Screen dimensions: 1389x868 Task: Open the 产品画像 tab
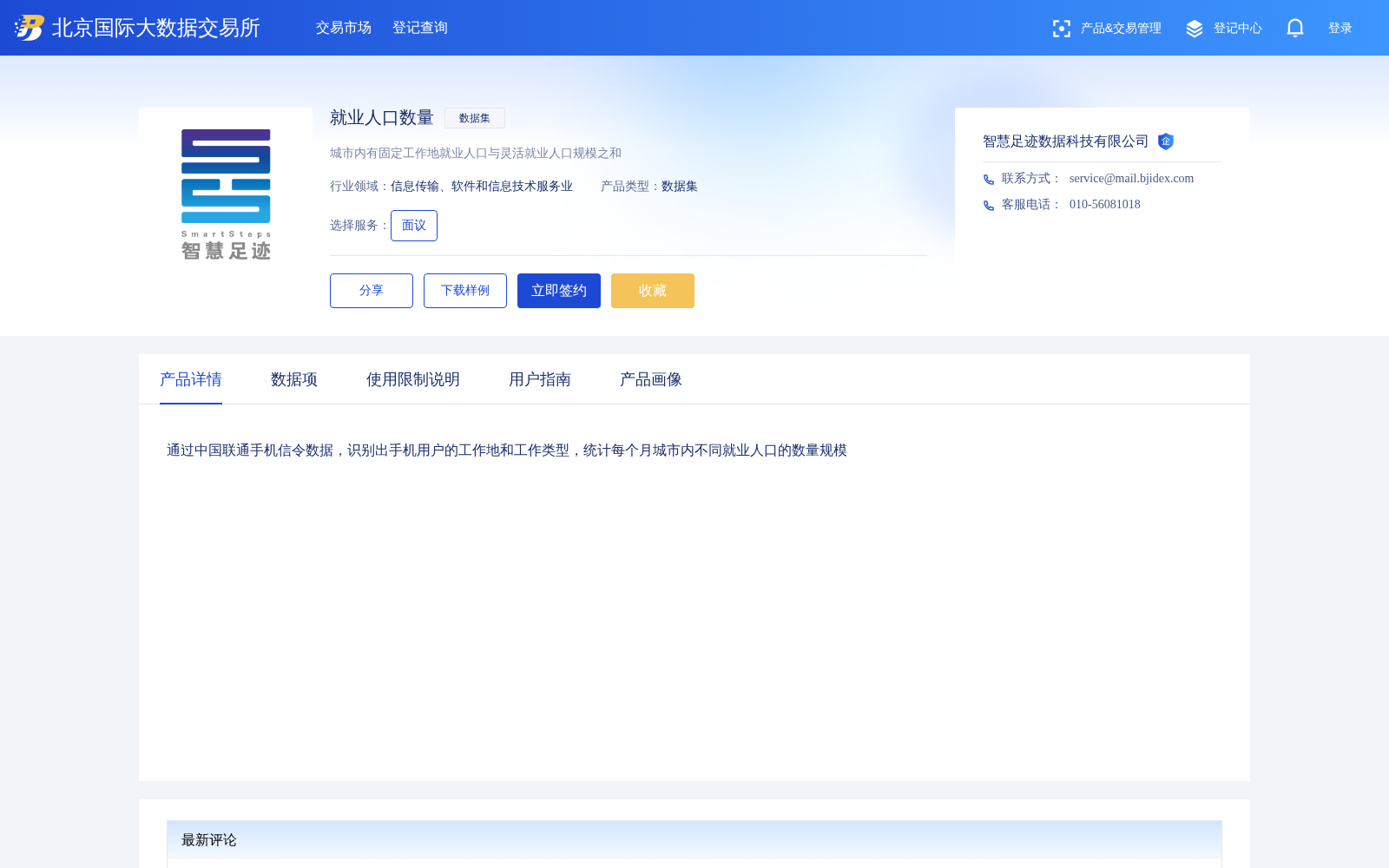[651, 379]
